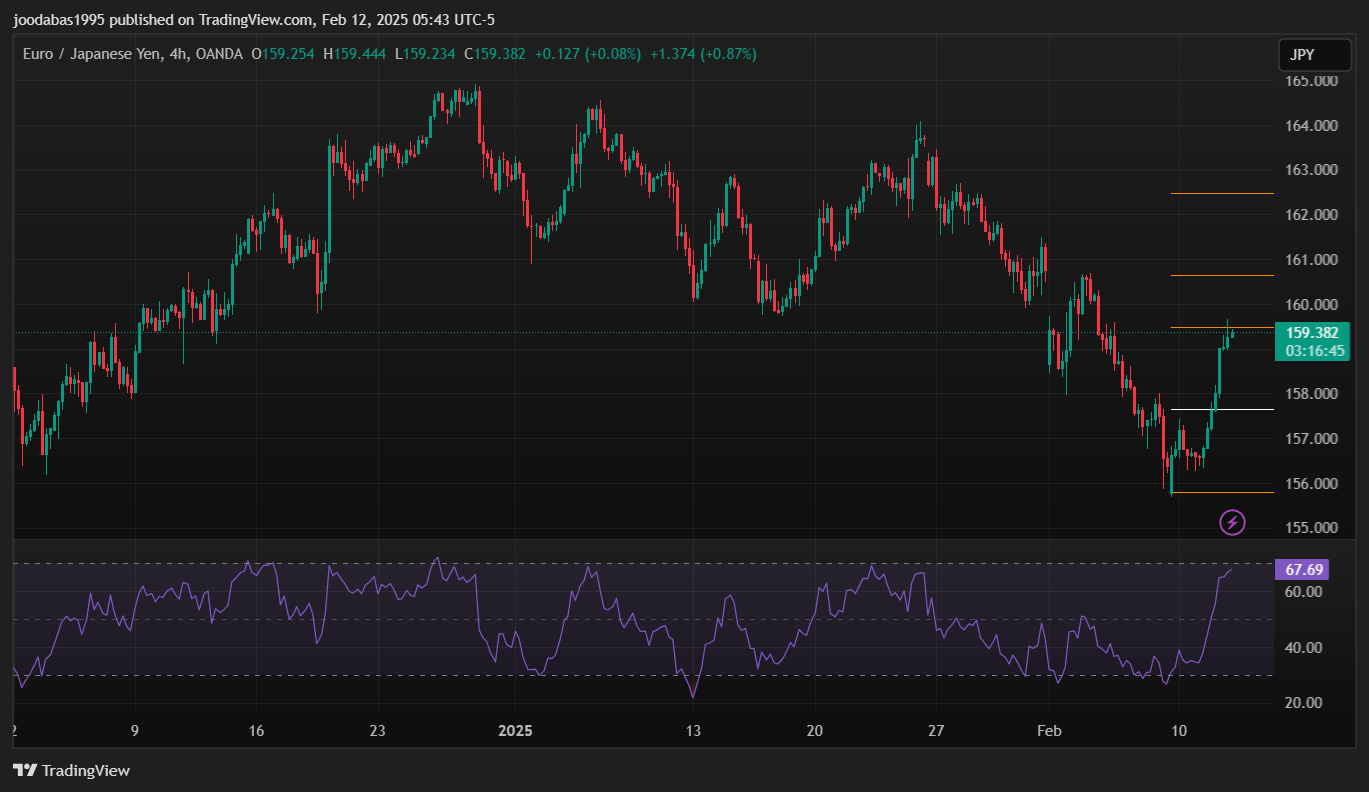Click the RSI value label 67.69

[1304, 570]
